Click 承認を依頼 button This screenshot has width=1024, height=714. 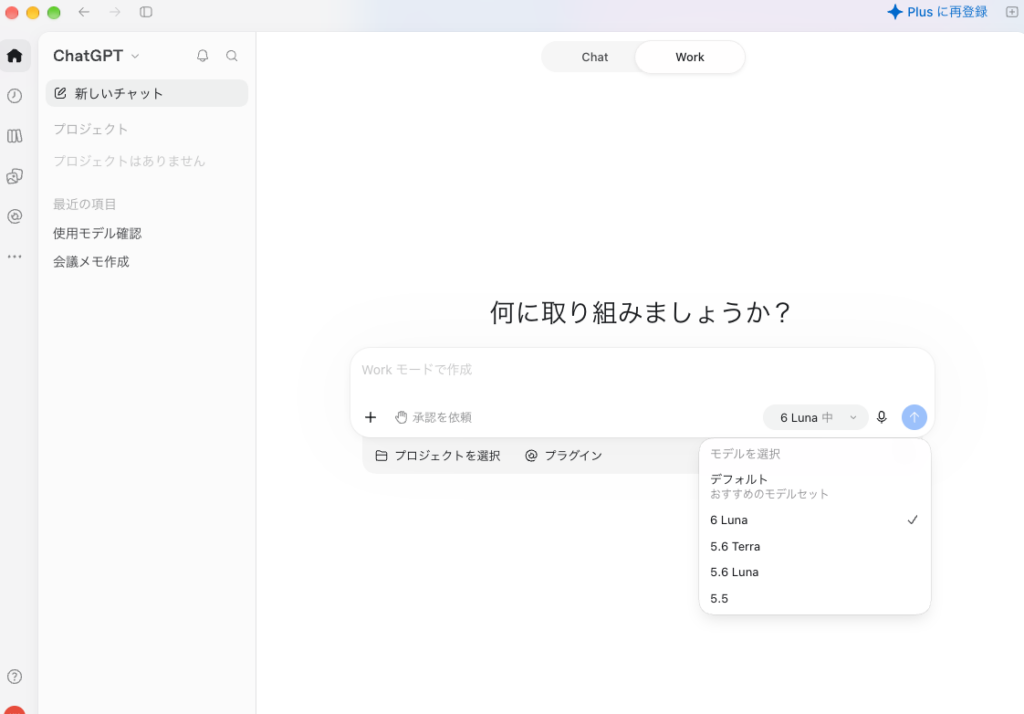tap(434, 417)
